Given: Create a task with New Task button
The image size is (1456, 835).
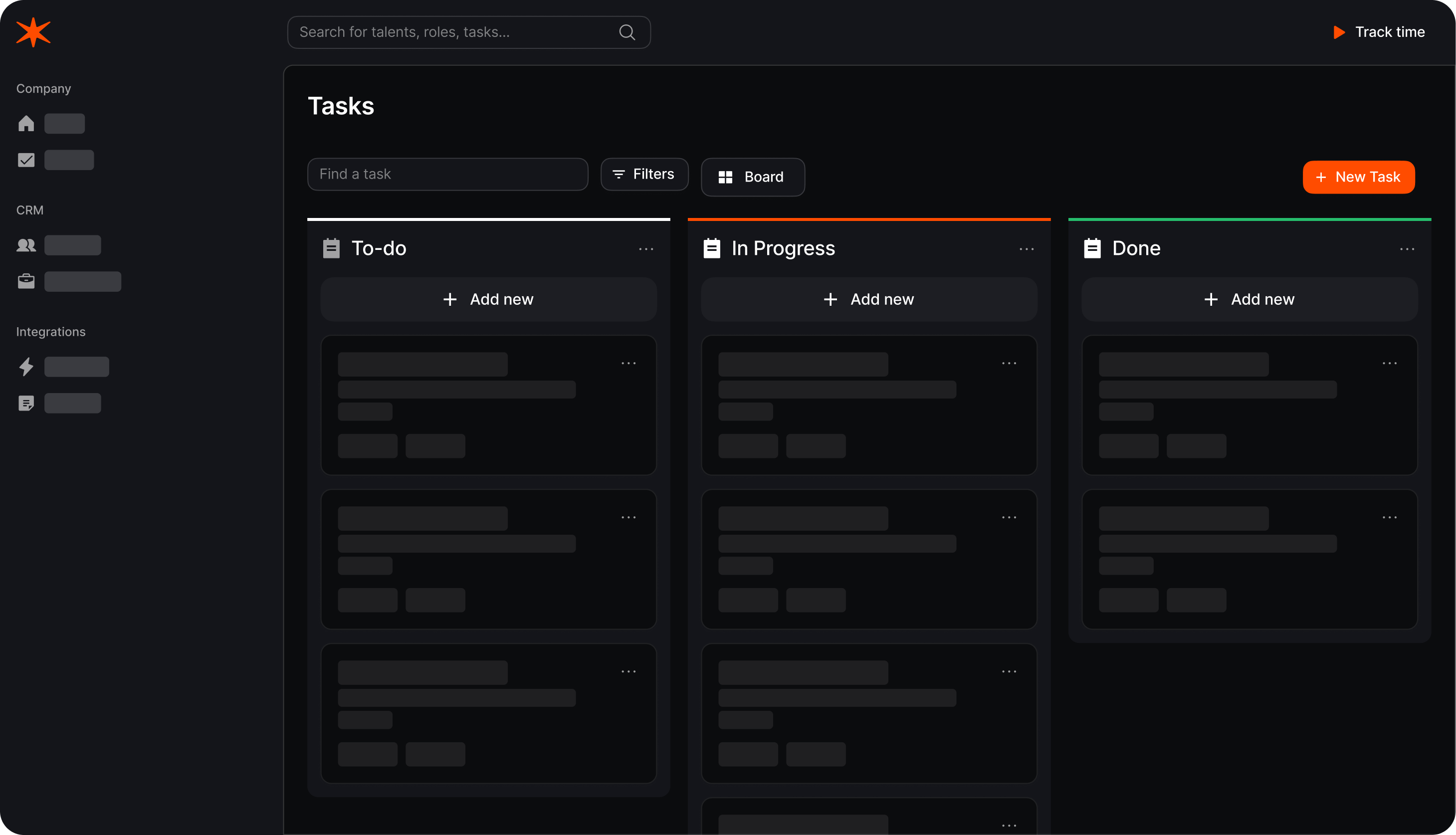Looking at the screenshot, I should point(1359,177).
